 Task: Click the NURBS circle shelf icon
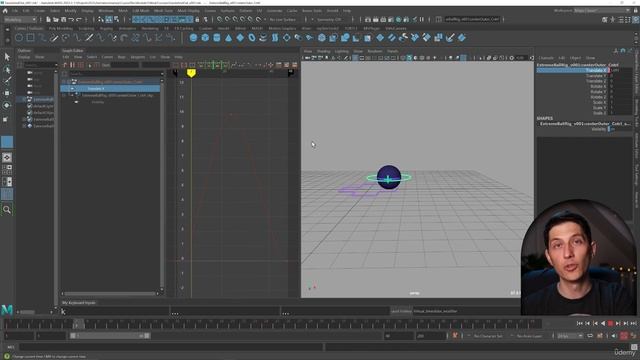point(19,38)
